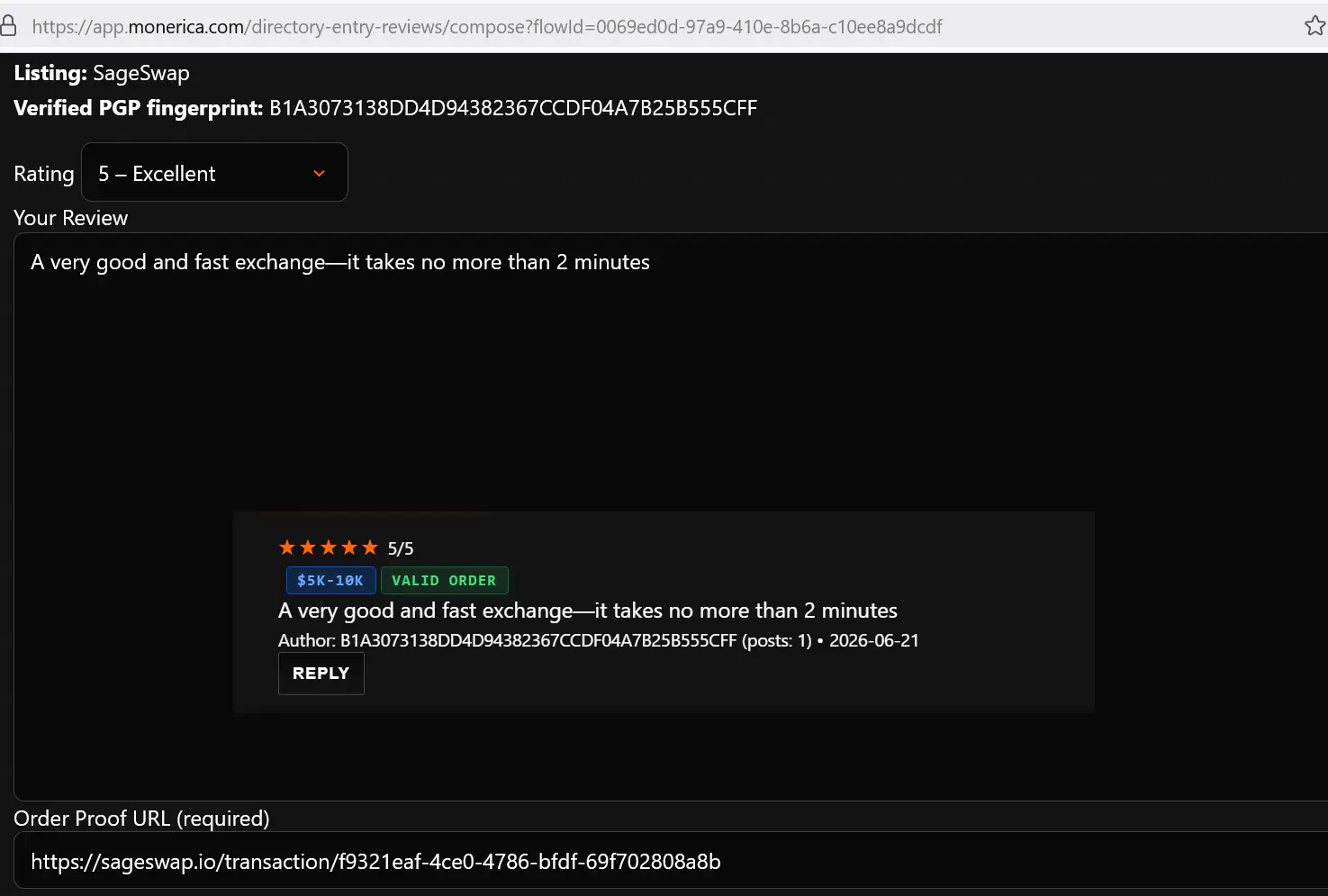This screenshot has height=896, width=1328.
Task: Open the Rating dropdown showing 5 – Excellent
Action: click(214, 172)
